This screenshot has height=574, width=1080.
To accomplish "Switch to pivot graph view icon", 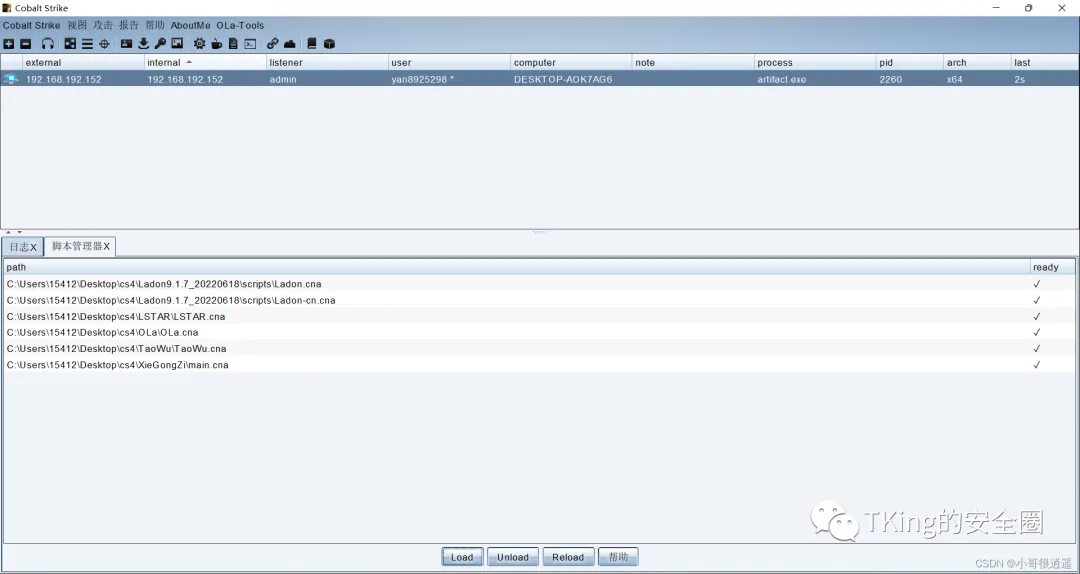I will tap(70, 44).
